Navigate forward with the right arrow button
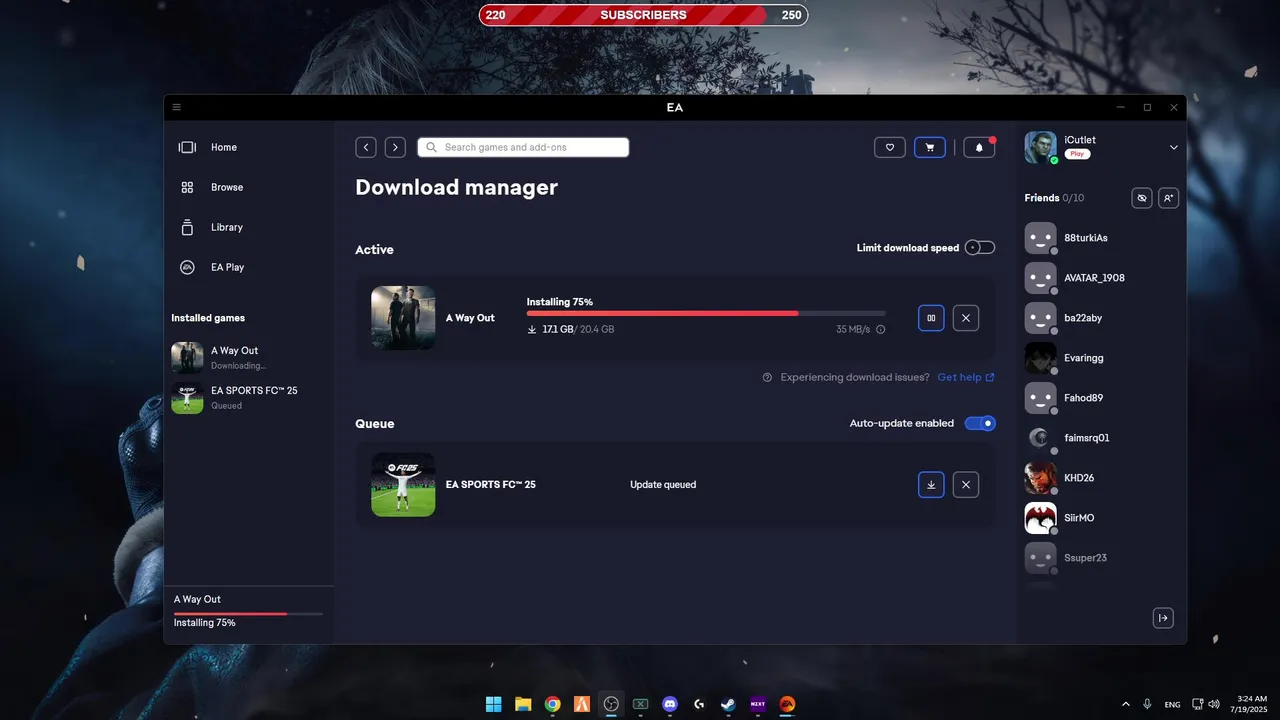Screen dimensions: 1280x720 point(395,147)
